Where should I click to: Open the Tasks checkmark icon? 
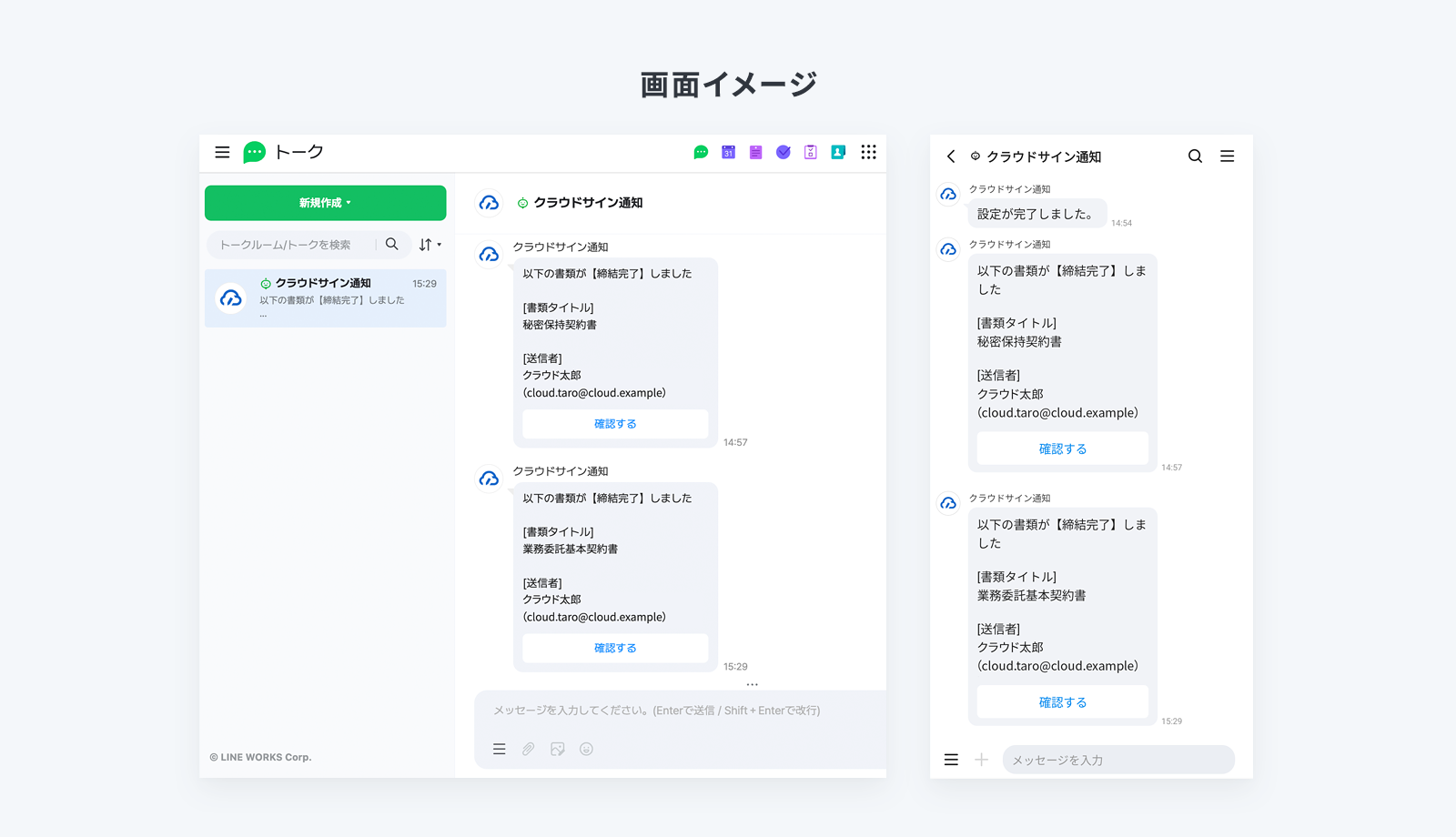[x=783, y=153]
